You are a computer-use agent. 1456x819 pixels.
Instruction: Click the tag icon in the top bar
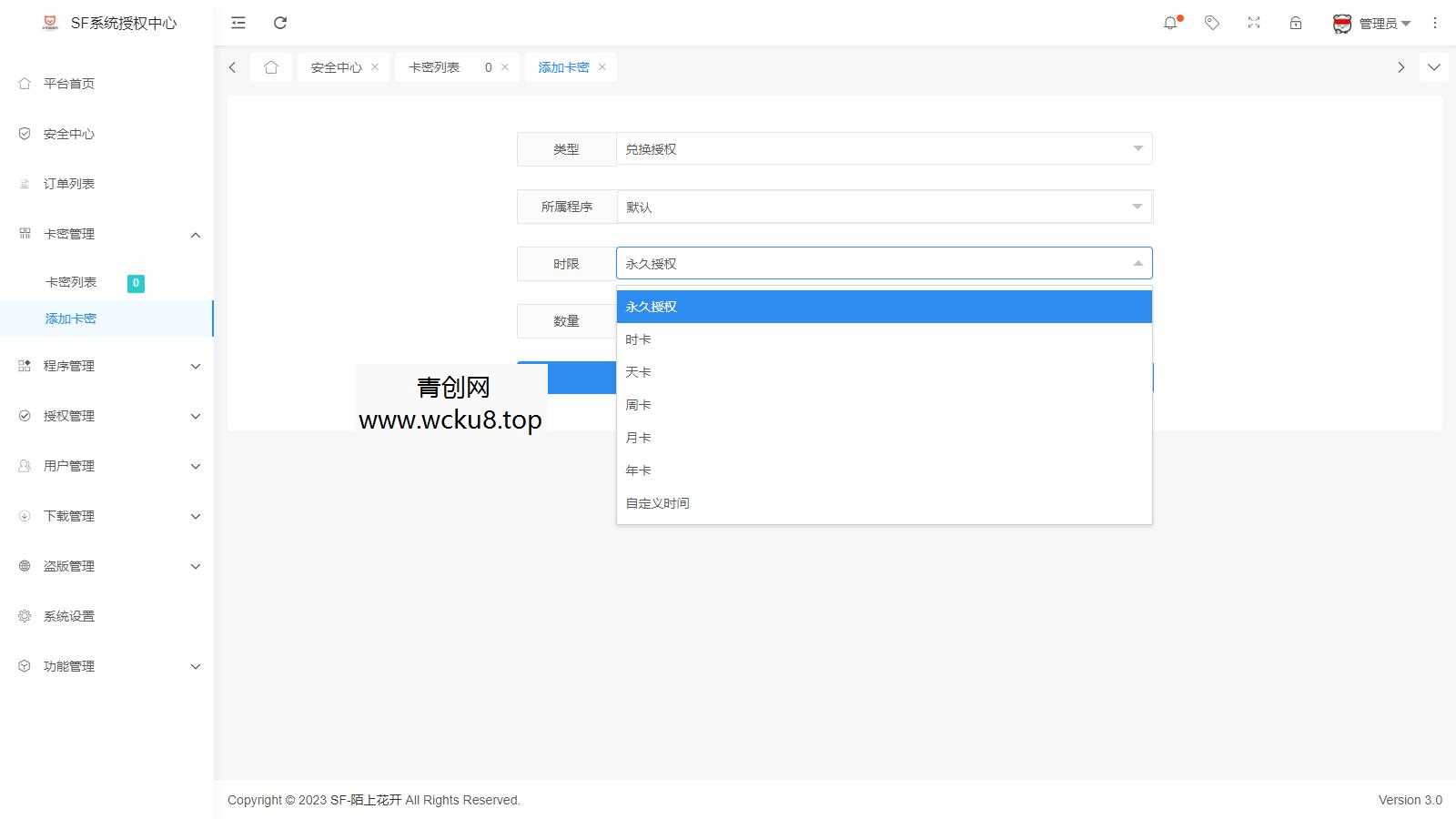pos(1212,23)
